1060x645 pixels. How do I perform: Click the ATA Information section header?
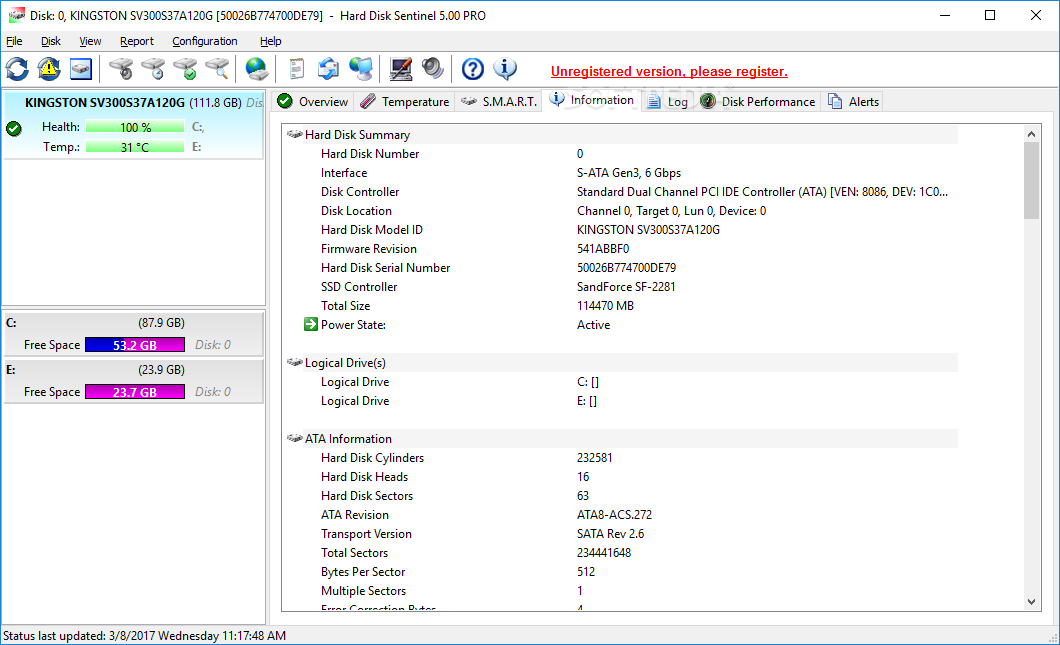620,438
